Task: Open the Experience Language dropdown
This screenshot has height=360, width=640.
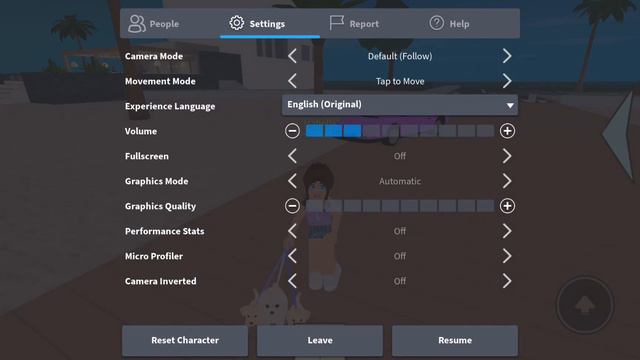Action: point(400,105)
